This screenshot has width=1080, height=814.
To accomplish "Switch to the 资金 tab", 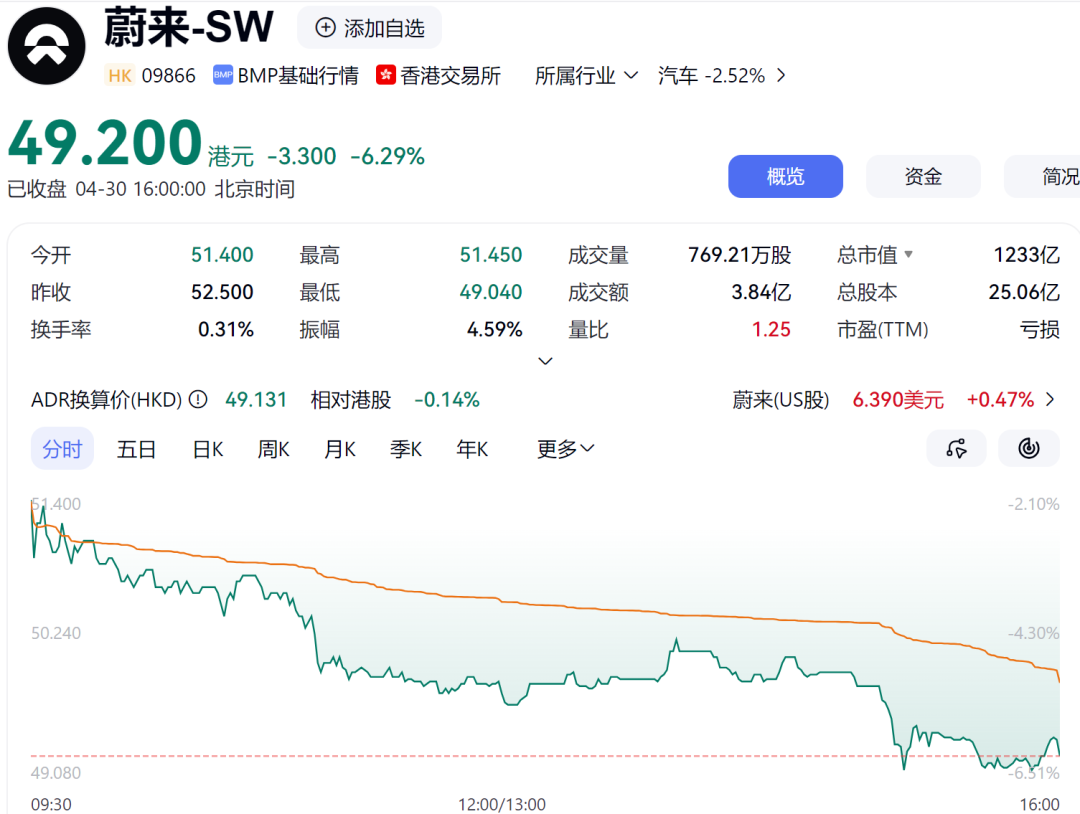I will [x=923, y=176].
